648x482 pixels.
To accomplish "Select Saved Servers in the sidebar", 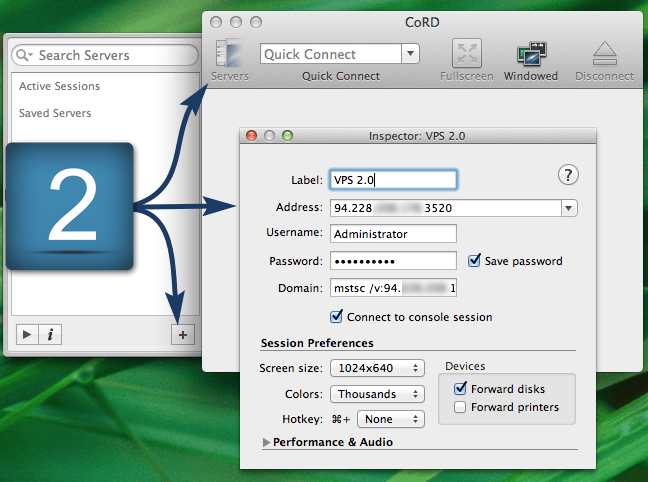I will pos(55,113).
